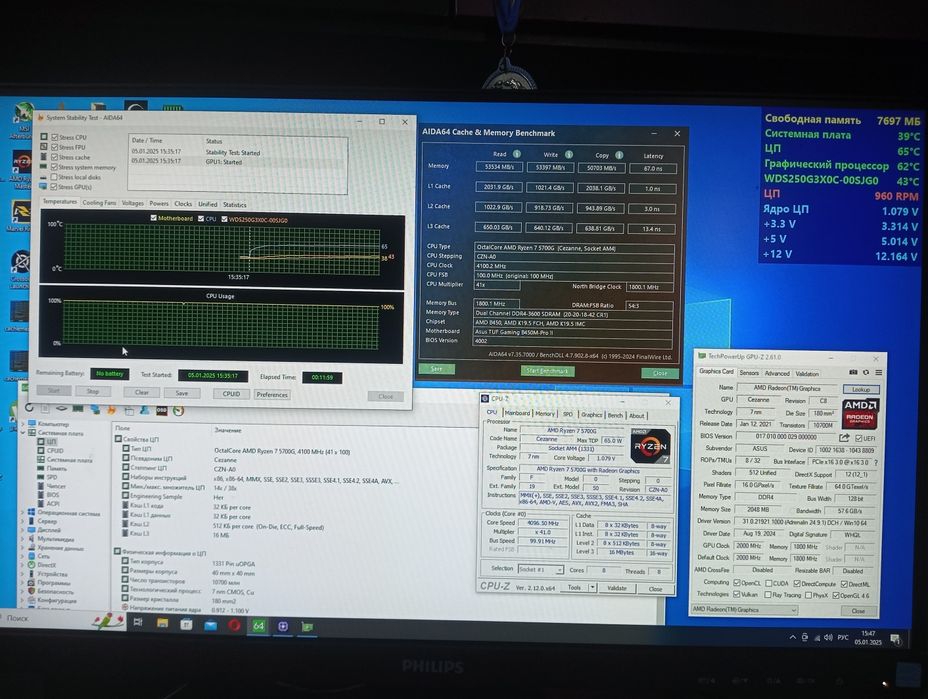The width and height of the screenshot is (928, 699).
Task: Click AIDA64 main window refresh toolbar icon
Action: pyautogui.click(x=29, y=408)
